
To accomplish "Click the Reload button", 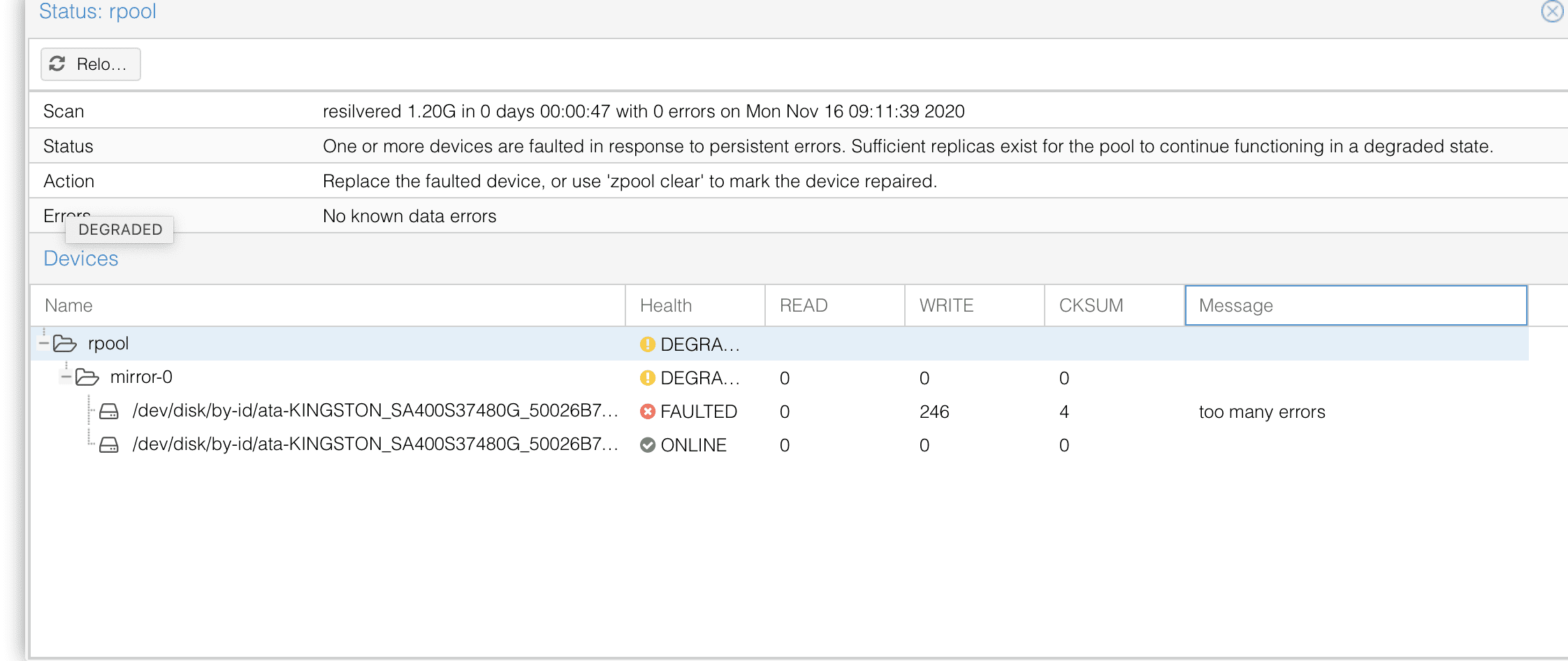I will [91, 64].
